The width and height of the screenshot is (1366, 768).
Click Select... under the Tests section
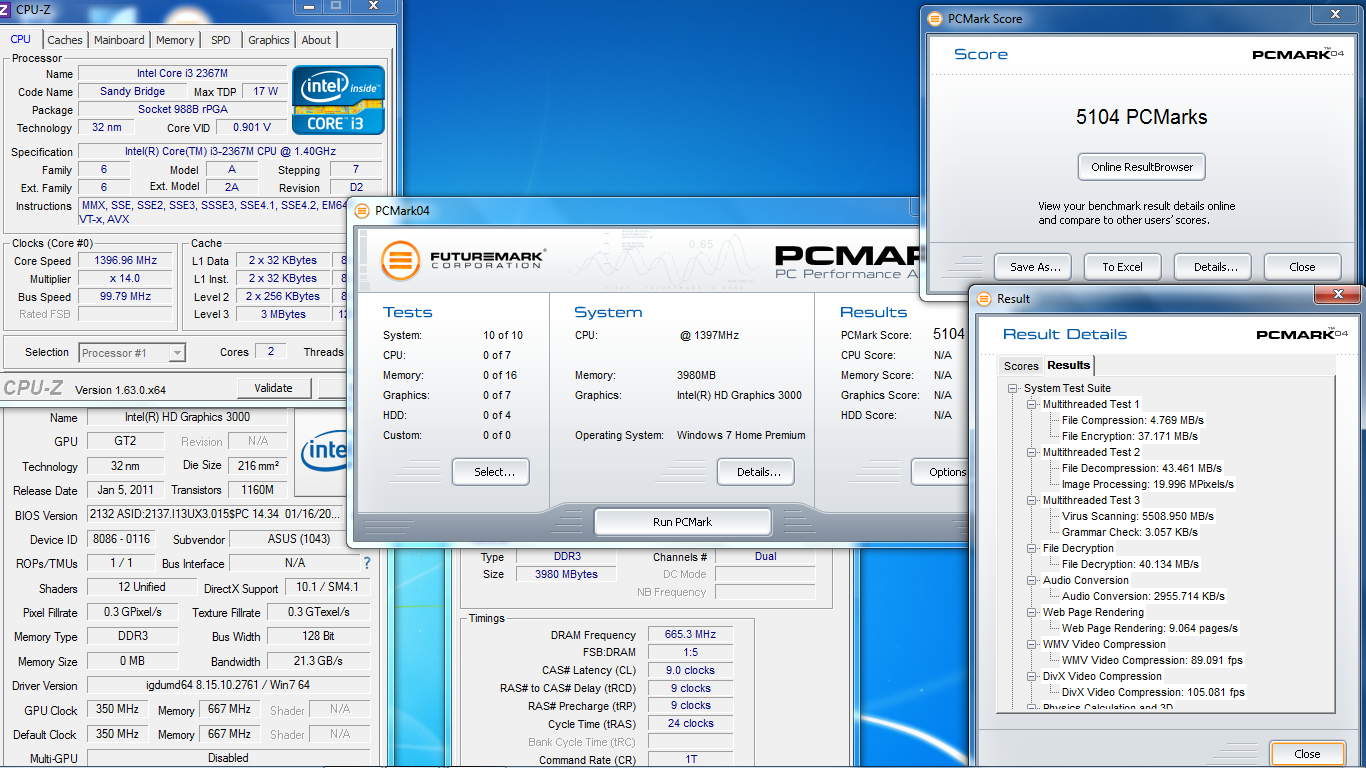coord(491,472)
